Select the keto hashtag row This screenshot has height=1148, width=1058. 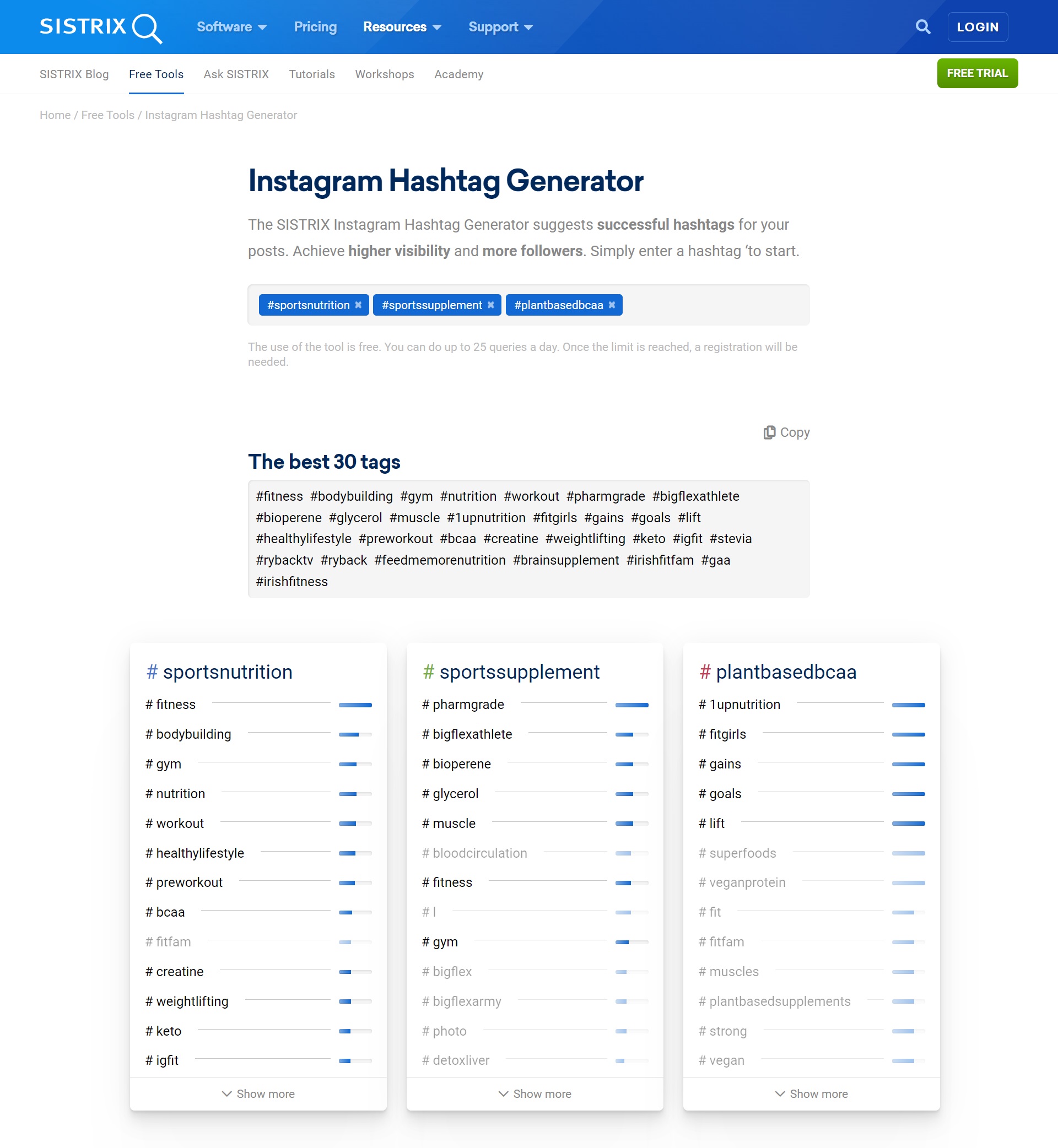tap(258, 1031)
